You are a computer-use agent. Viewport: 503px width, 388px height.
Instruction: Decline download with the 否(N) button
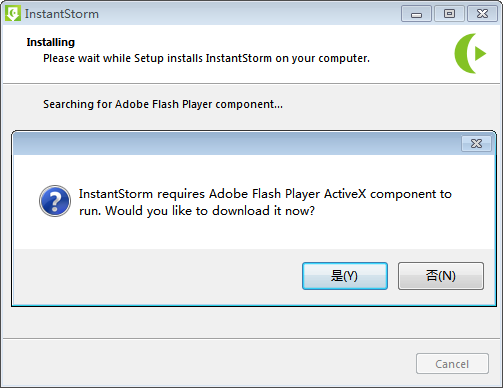coord(441,276)
